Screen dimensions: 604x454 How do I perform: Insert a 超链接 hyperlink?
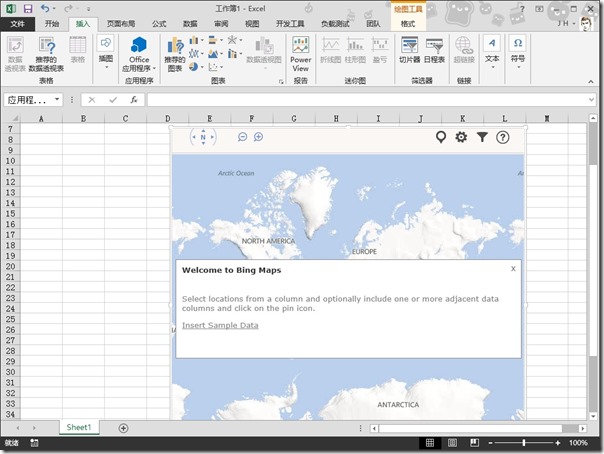click(464, 50)
